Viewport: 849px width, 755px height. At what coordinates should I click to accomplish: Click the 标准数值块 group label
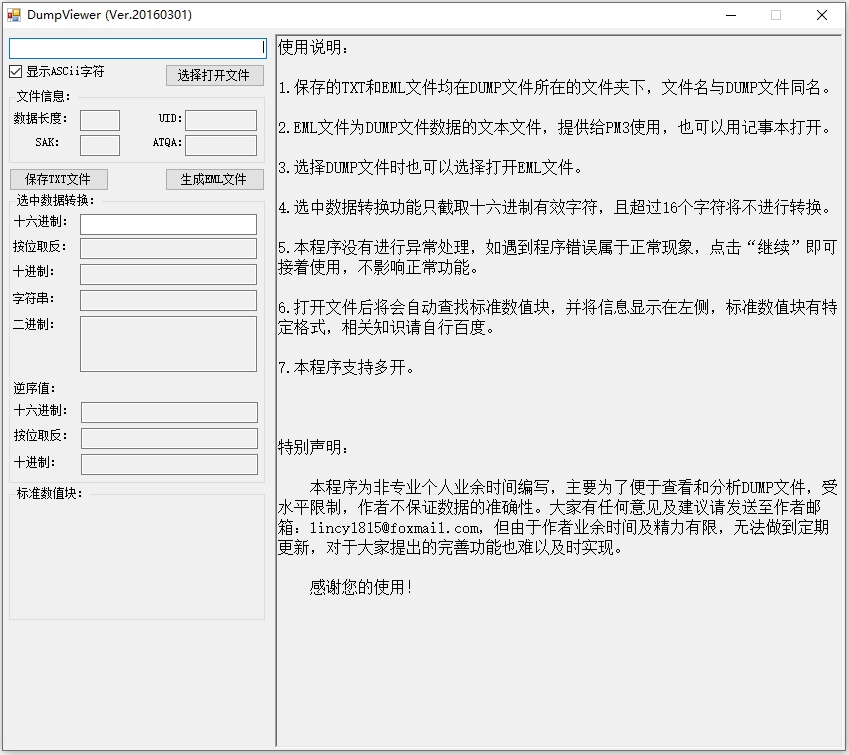click(x=49, y=493)
